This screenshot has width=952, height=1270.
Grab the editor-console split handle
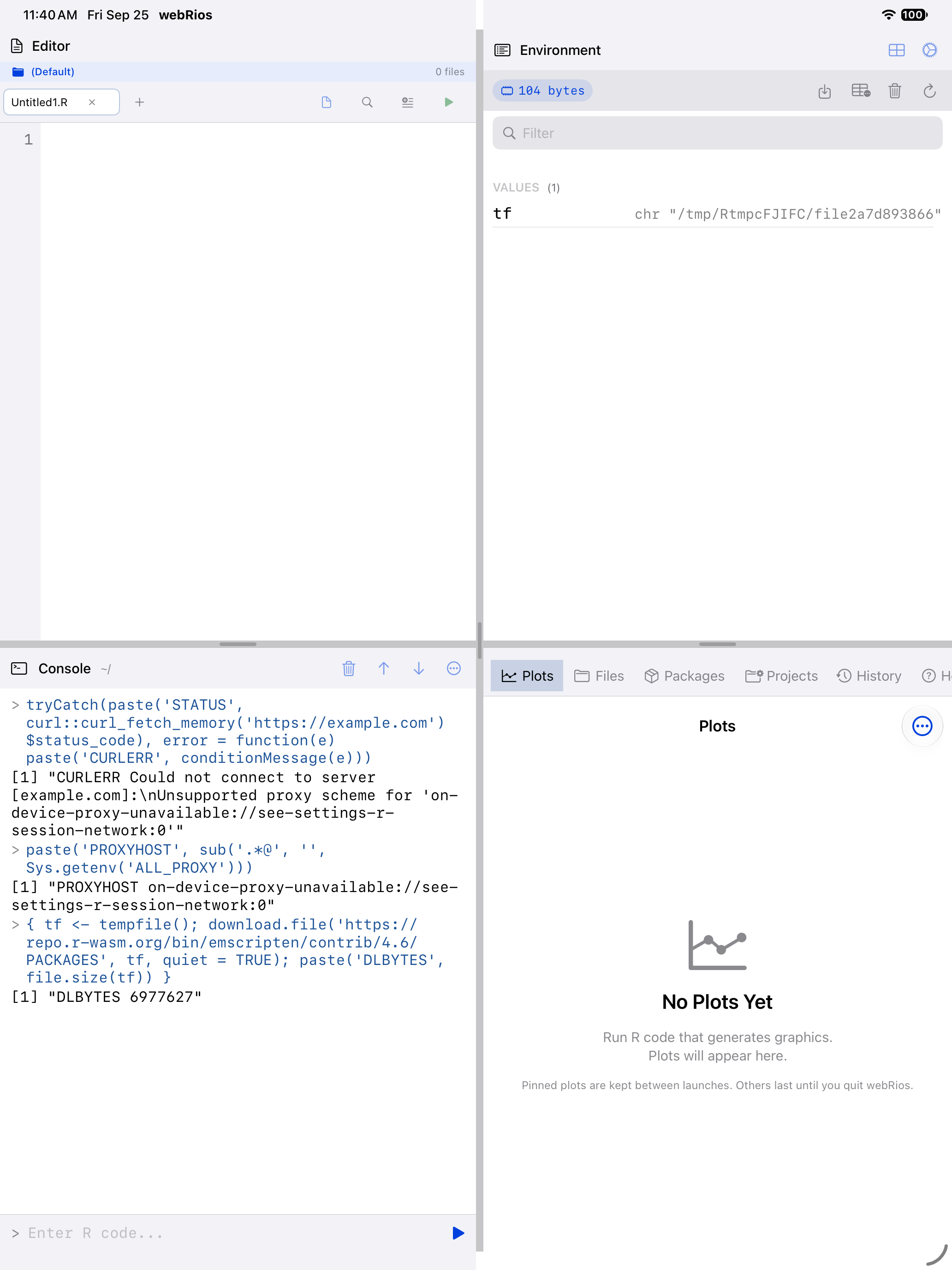coord(238,644)
